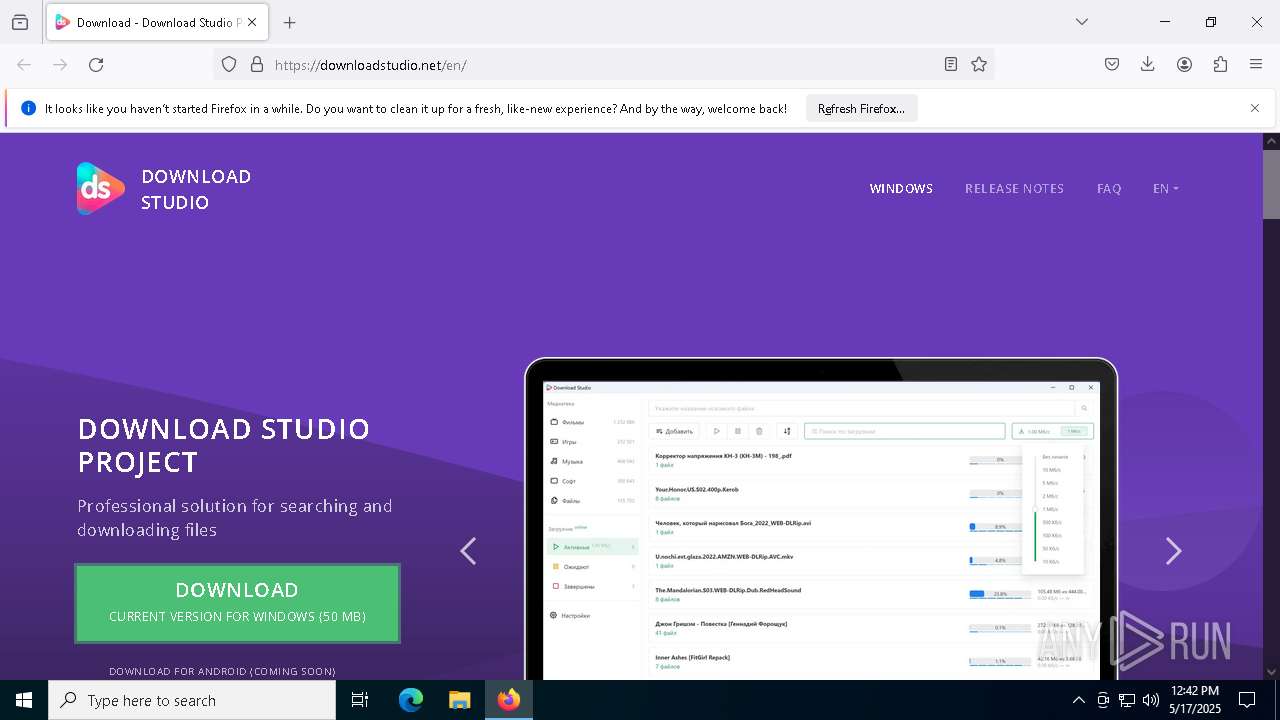Open the Windows Start menu

coord(24,700)
